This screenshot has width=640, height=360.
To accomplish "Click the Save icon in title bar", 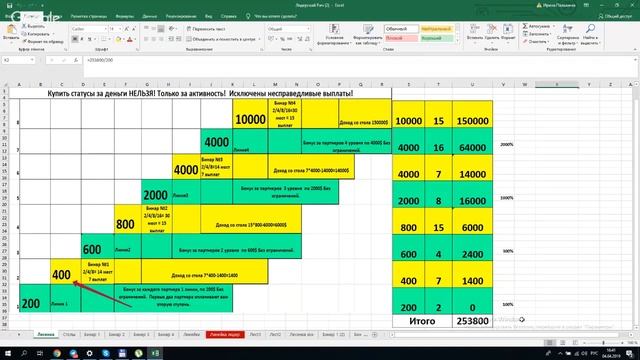I will click(x=9, y=5).
